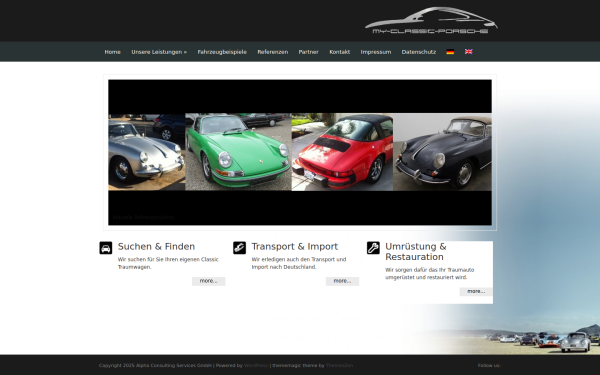
Task: Click more button under Suchen & Finden
Action: 209,281
